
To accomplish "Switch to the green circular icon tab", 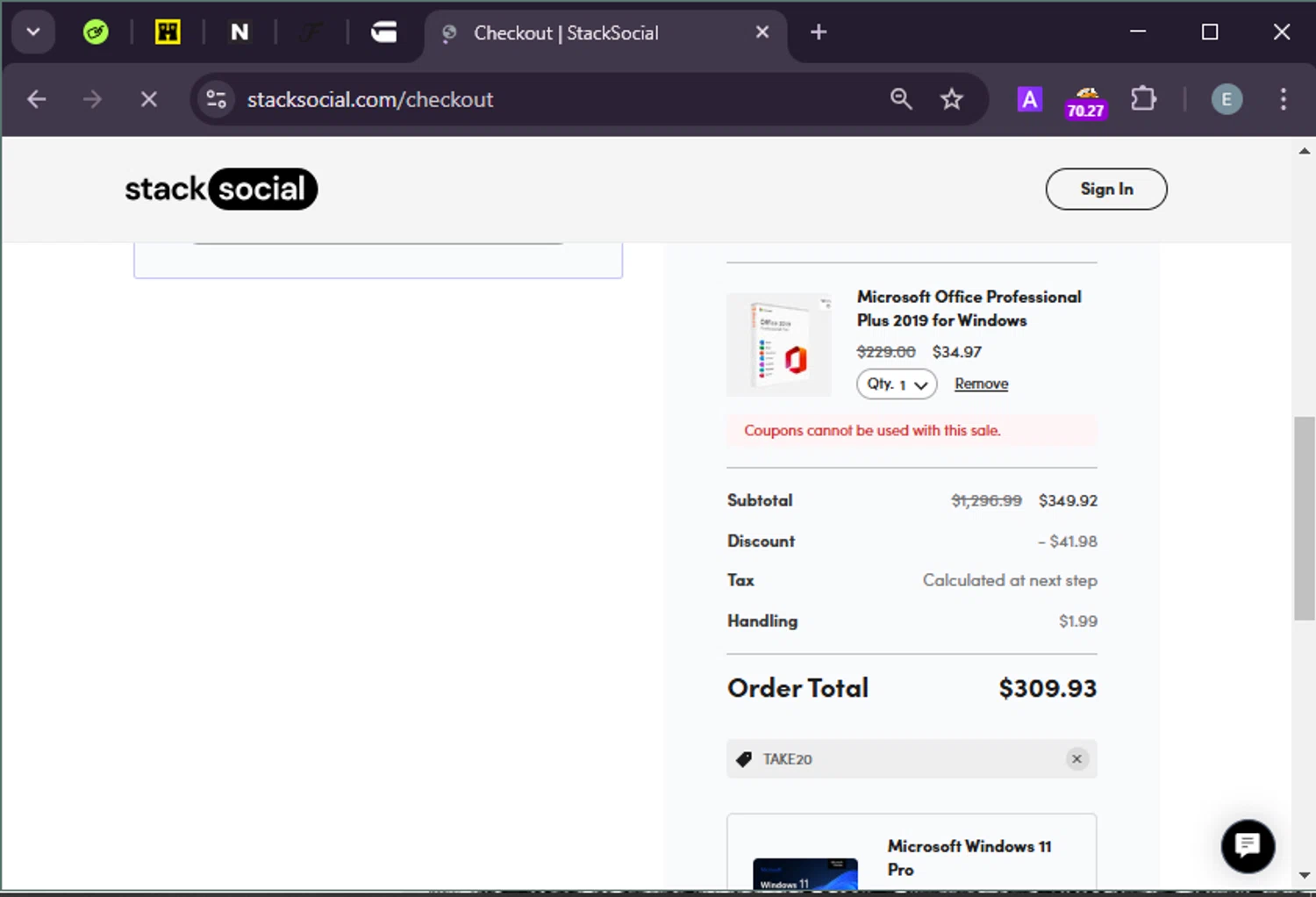I will click(96, 32).
